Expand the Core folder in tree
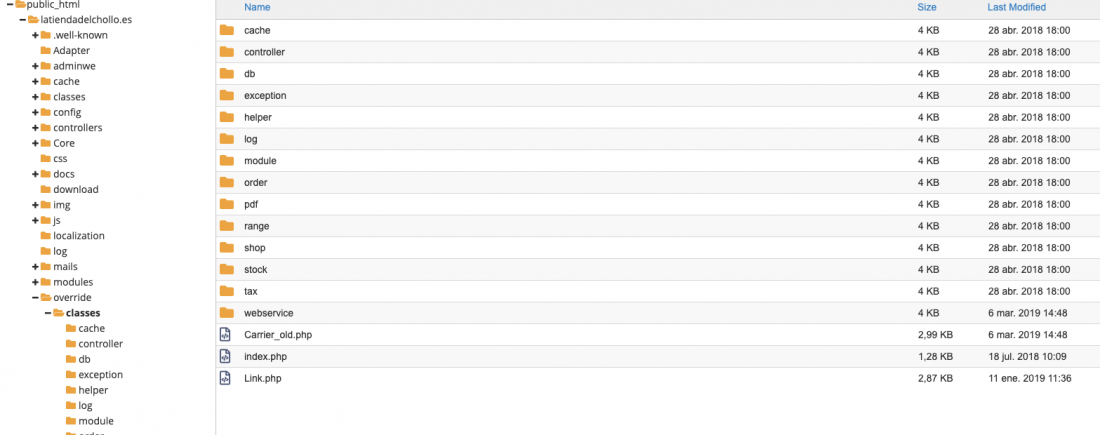Viewport: 1100px width, 435px height. pyautogui.click(x=35, y=143)
